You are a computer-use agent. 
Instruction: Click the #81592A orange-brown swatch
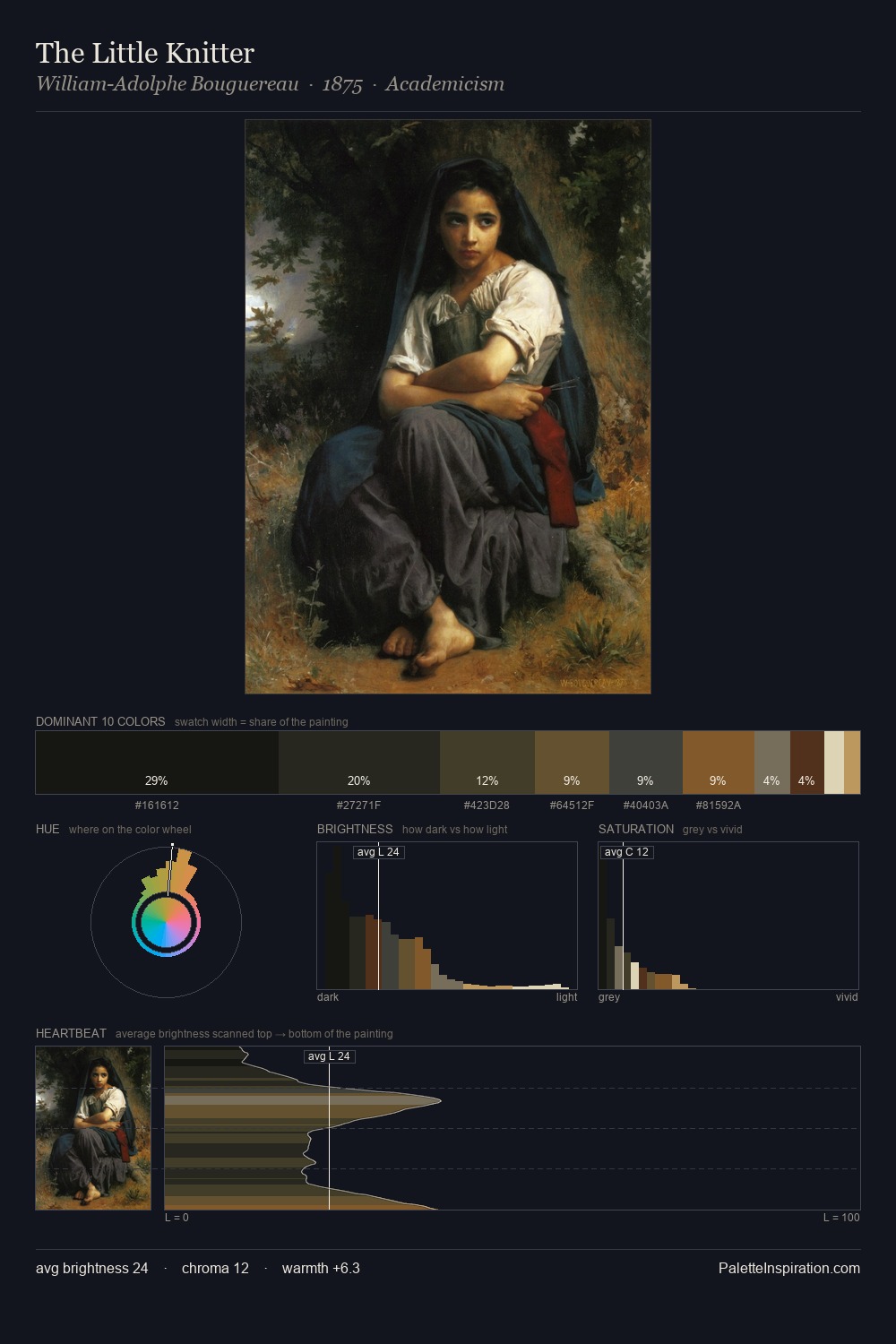tap(719, 762)
